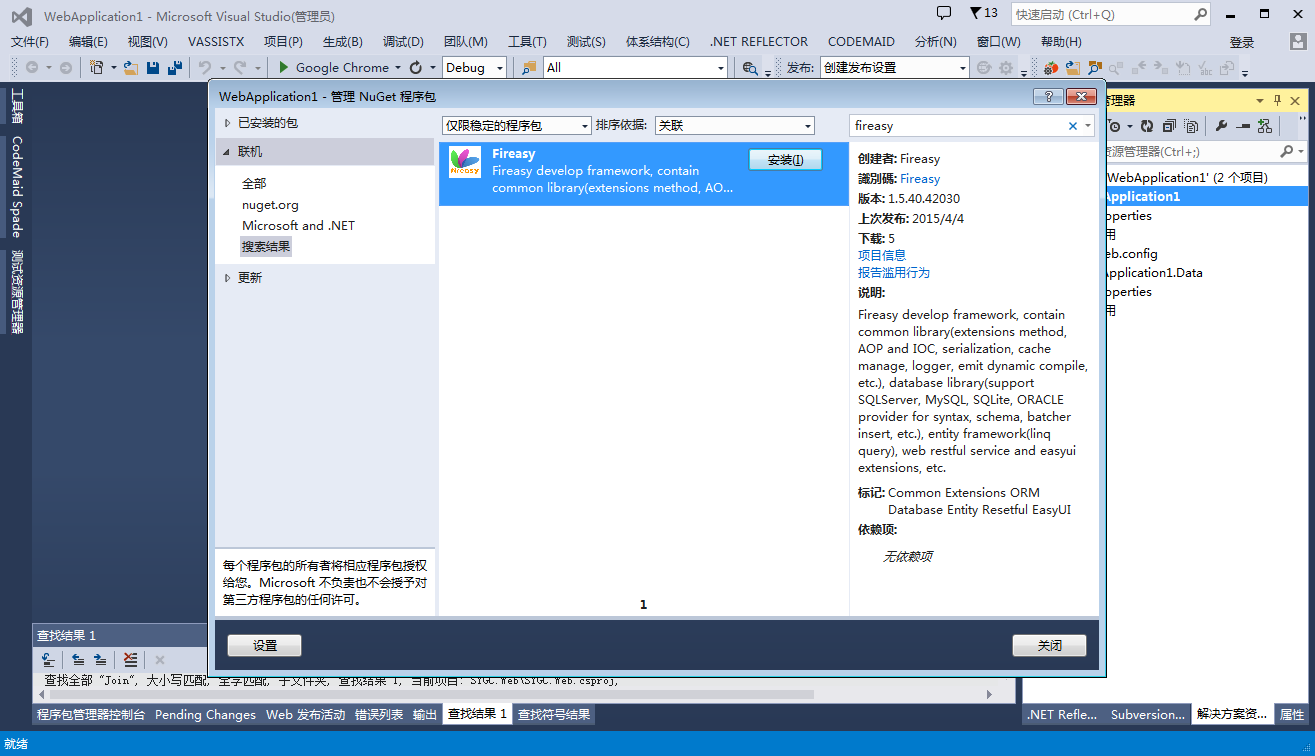Open the 创建发布设置 publish dropdown
The width and height of the screenshot is (1315, 756).
tap(895, 67)
